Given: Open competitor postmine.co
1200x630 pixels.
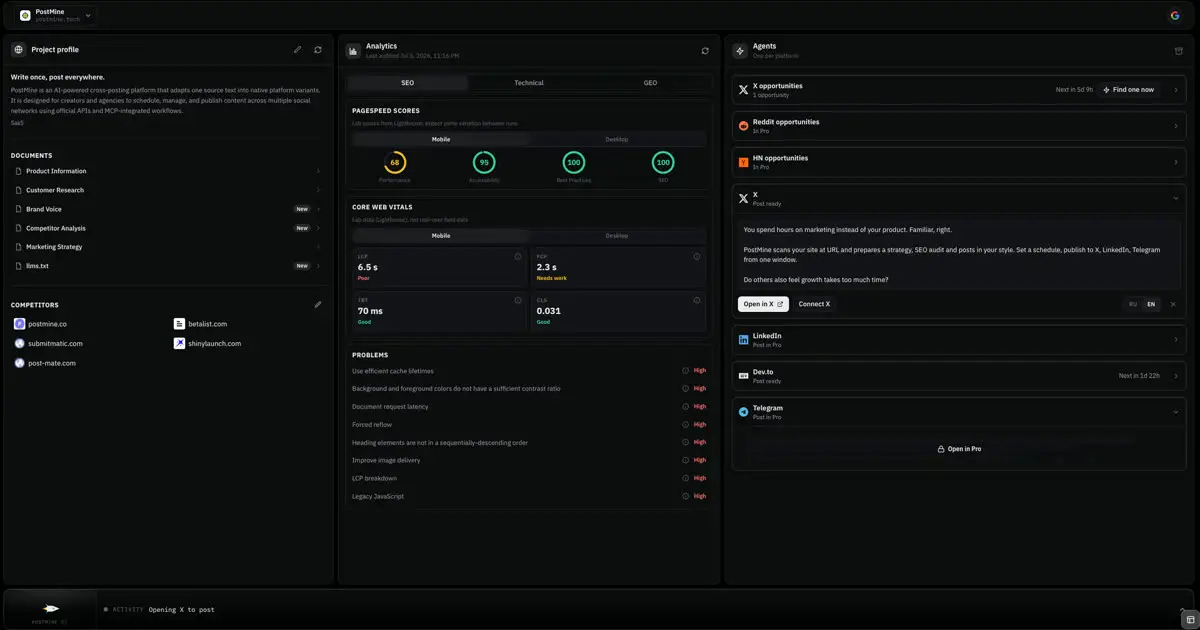Looking at the screenshot, I should [41, 324].
